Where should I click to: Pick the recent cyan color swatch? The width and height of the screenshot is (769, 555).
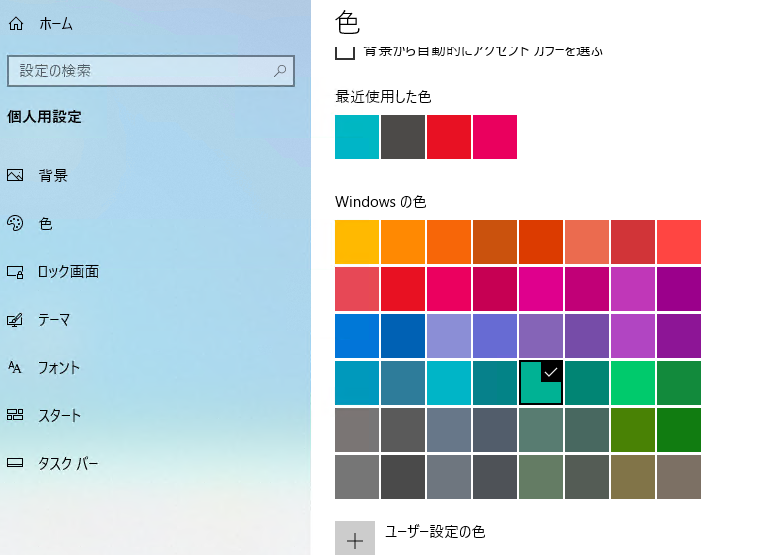tap(357, 137)
